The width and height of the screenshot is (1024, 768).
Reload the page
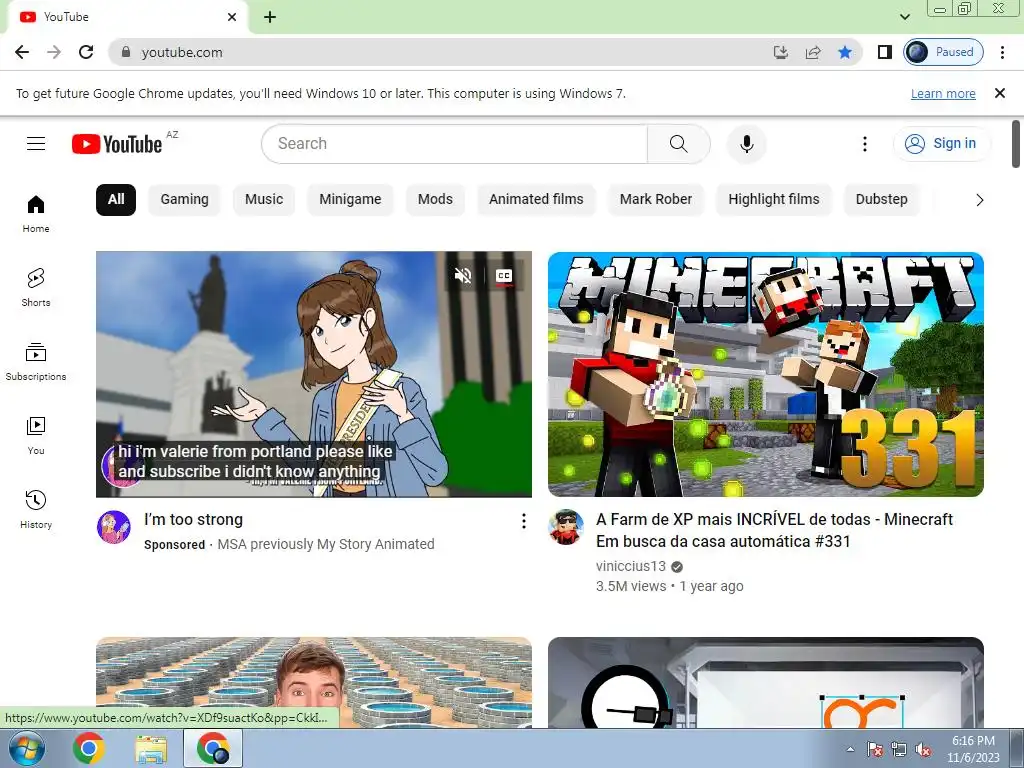[86, 52]
